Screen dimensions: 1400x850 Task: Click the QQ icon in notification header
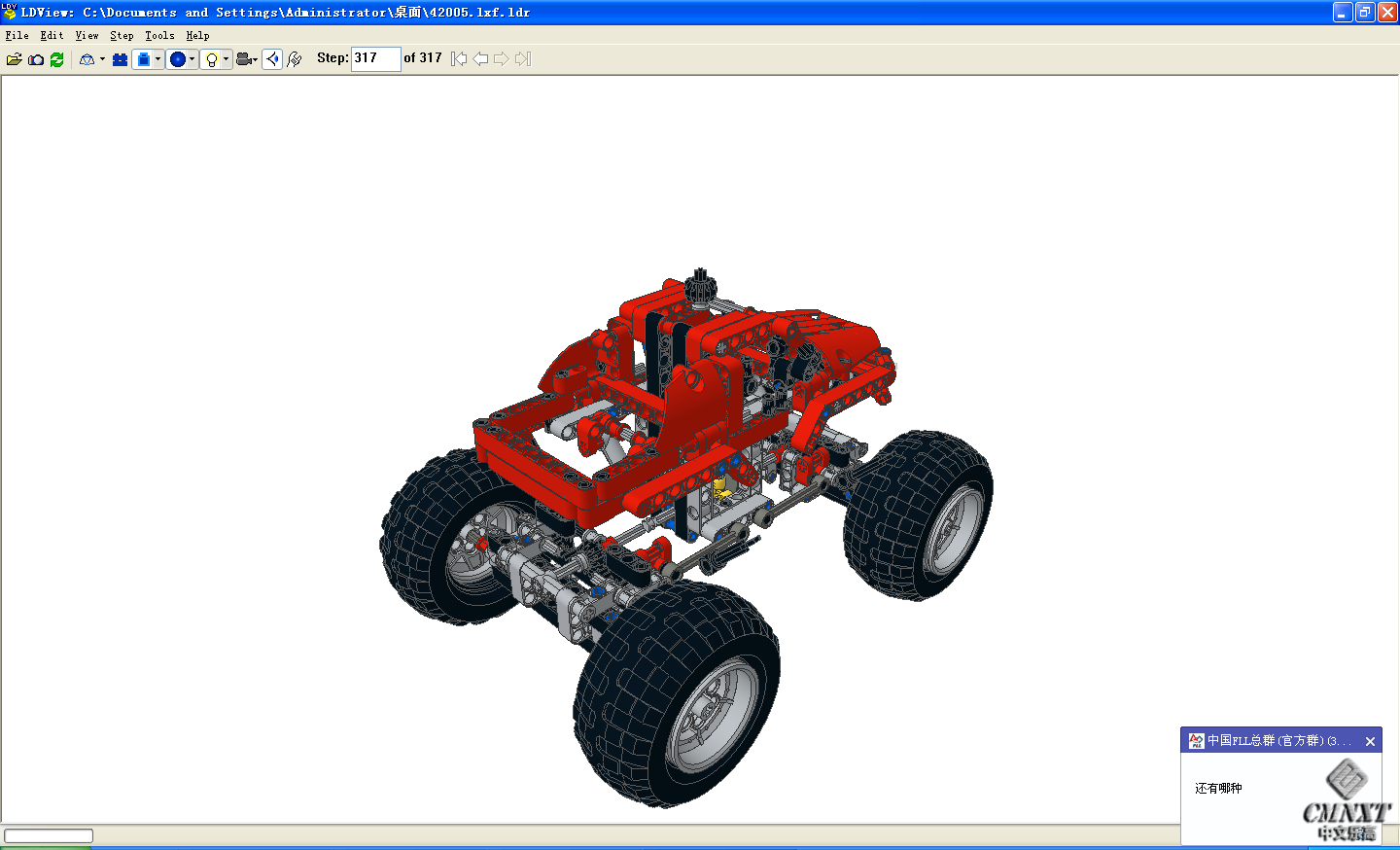click(x=1196, y=741)
